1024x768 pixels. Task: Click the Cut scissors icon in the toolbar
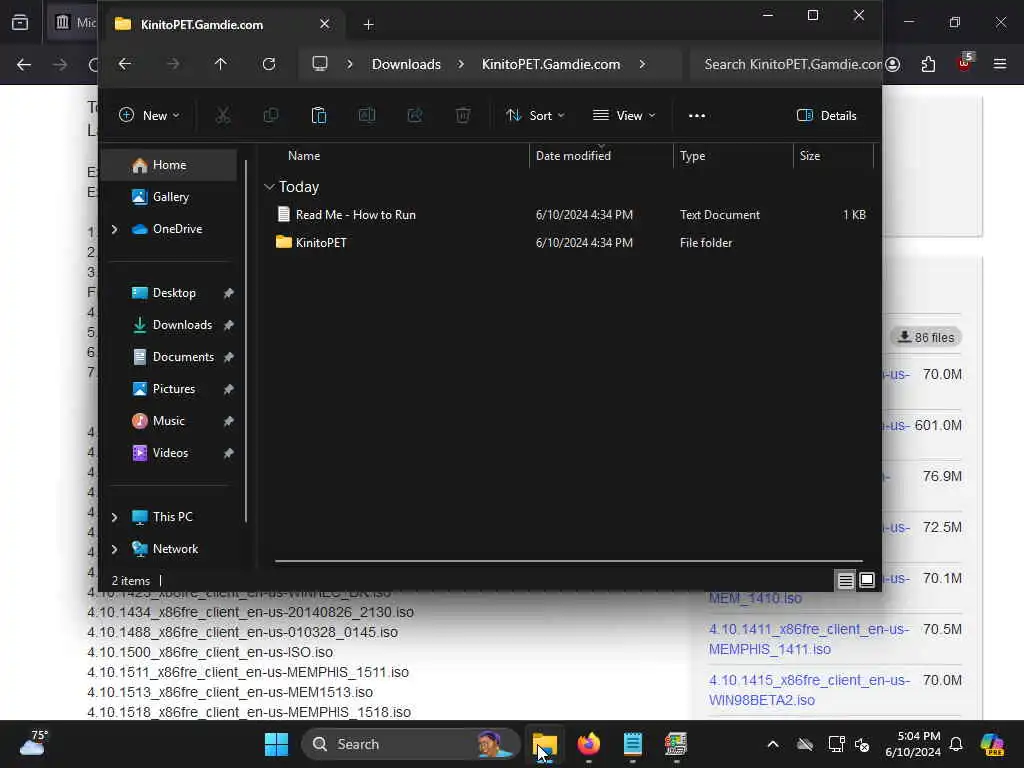click(223, 116)
